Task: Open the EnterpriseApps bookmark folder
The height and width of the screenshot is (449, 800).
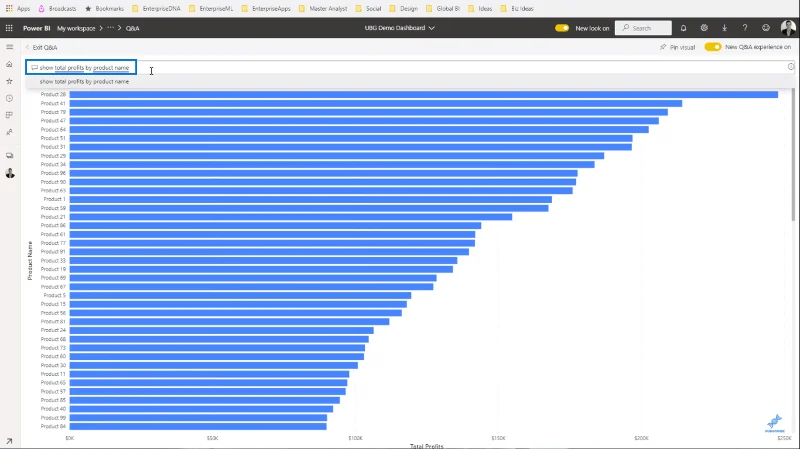Action: 266,9
